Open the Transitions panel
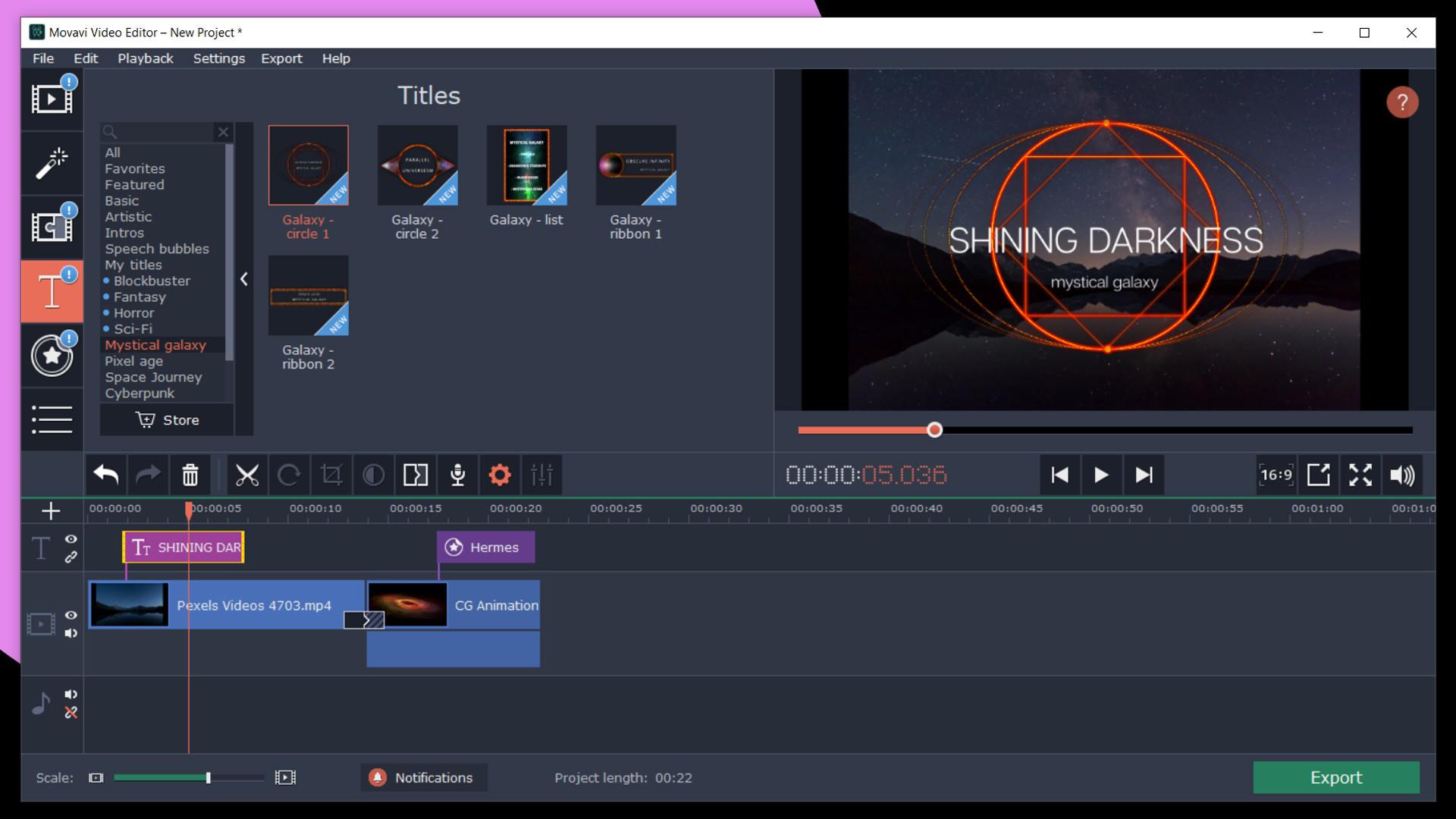Screen dimensions: 1456x819 pos(52,227)
